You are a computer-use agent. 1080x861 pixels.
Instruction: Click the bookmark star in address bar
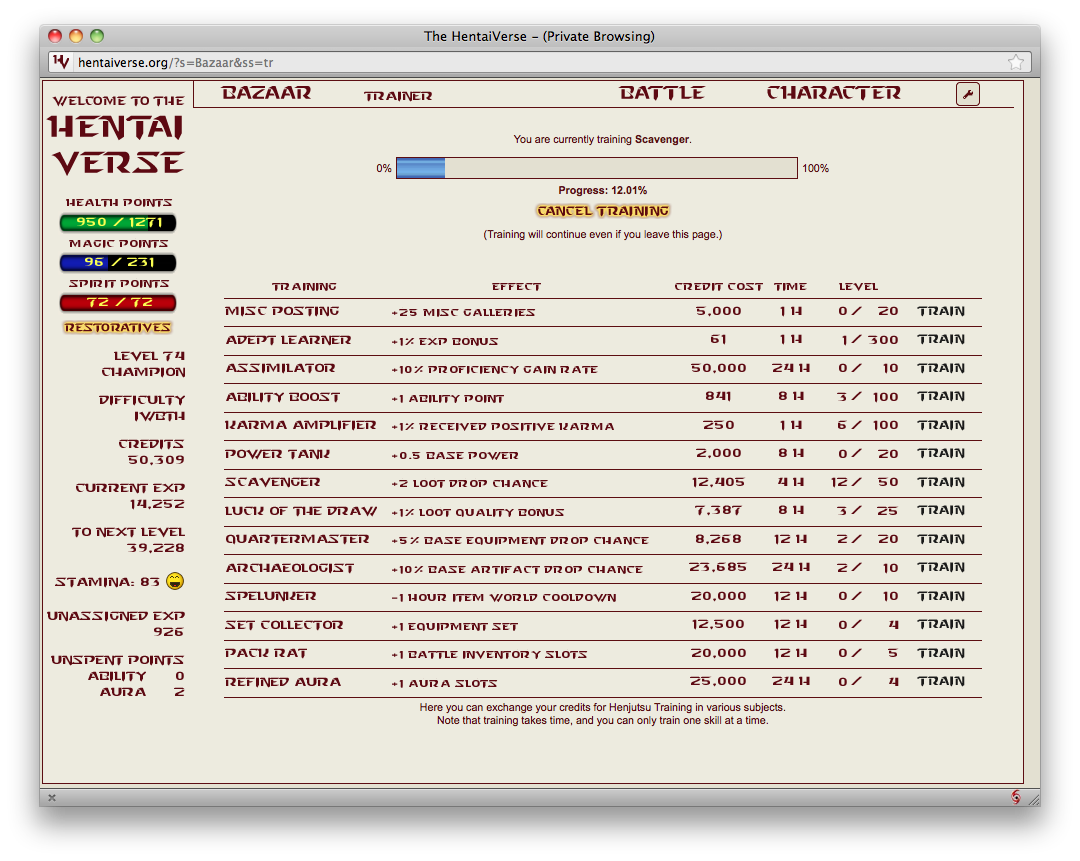point(1015,63)
